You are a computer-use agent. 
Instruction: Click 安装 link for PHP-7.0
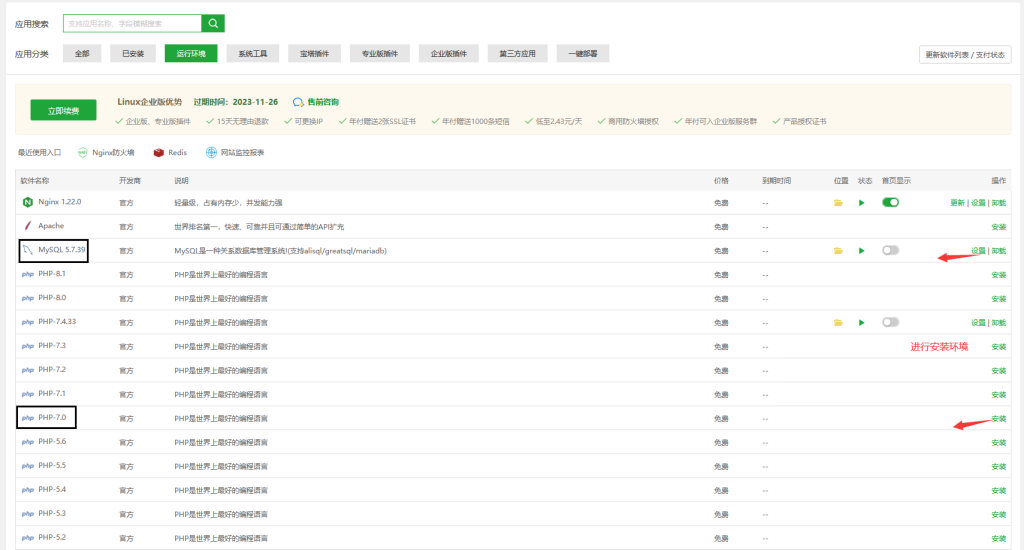coord(999,419)
